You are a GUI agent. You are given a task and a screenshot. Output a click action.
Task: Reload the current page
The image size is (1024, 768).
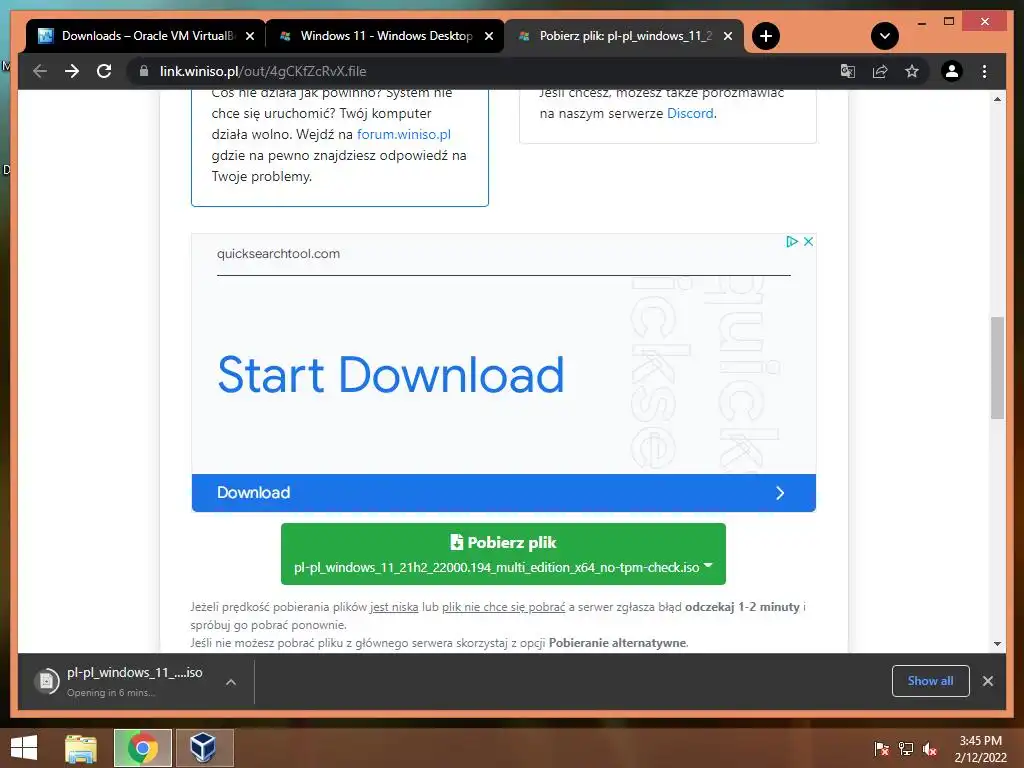tap(104, 71)
